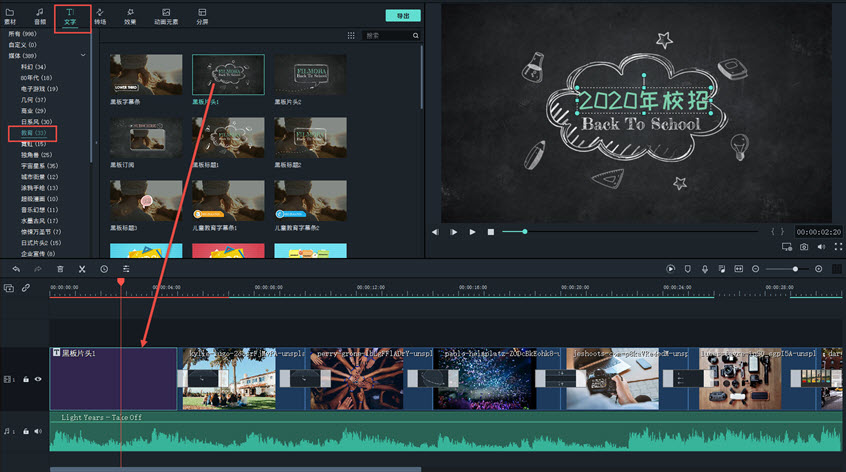The image size is (846, 472).
Task: Open the edit adjust sliders icon
Action: point(126,269)
